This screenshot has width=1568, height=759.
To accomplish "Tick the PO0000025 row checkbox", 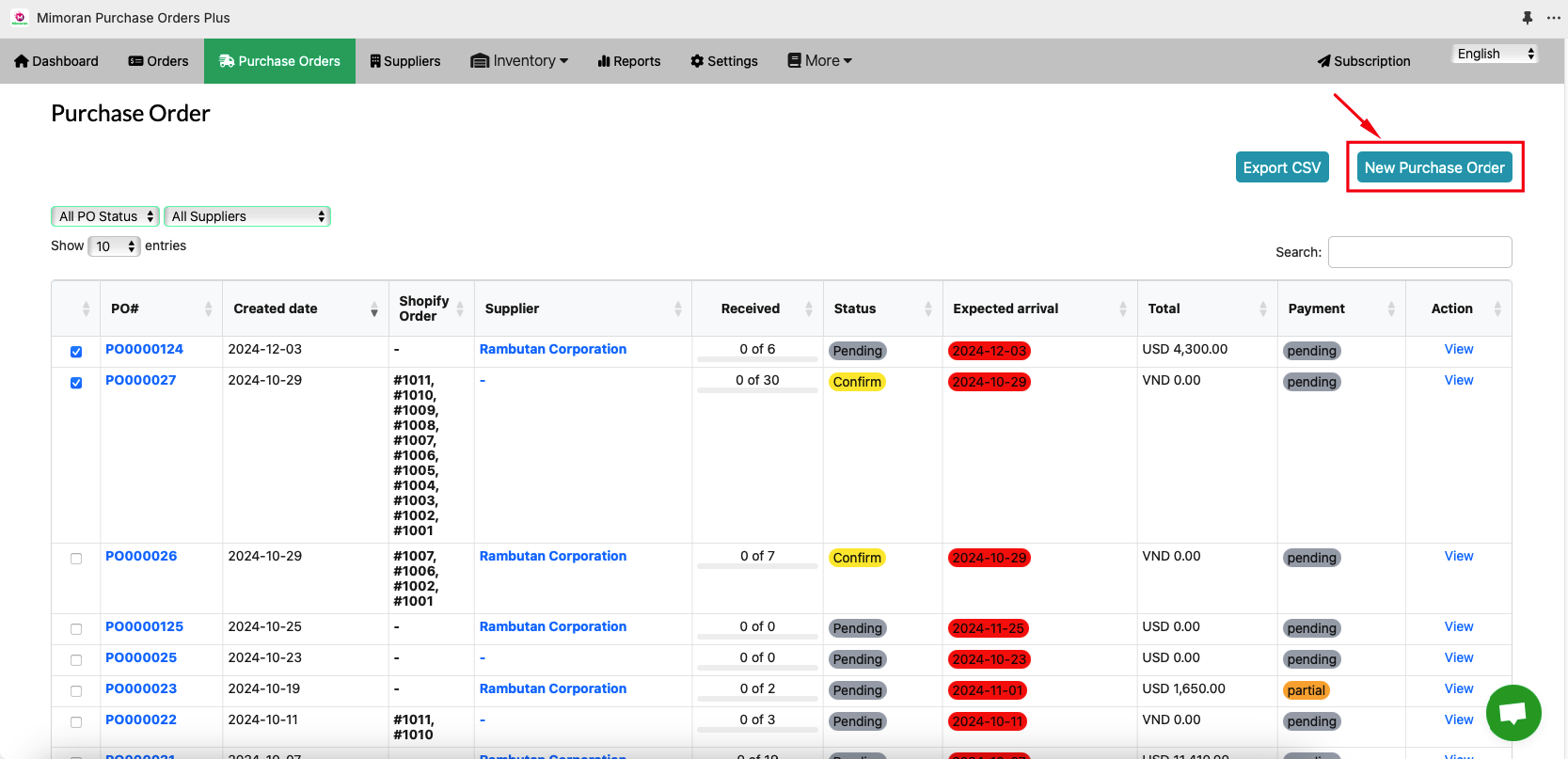I will pyautogui.click(x=76, y=660).
